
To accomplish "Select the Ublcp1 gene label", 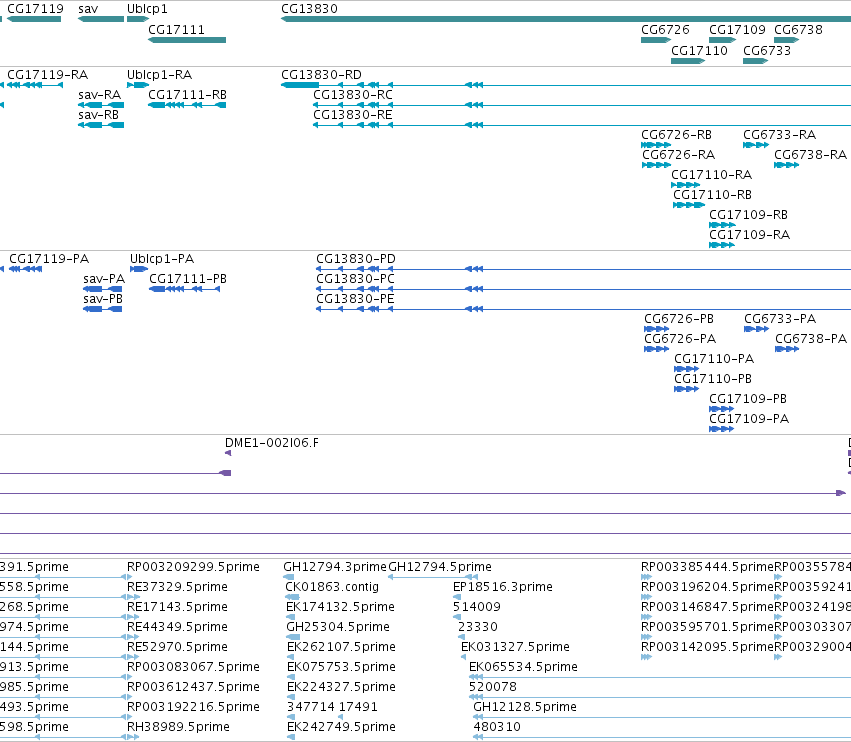I will tap(147, 9).
